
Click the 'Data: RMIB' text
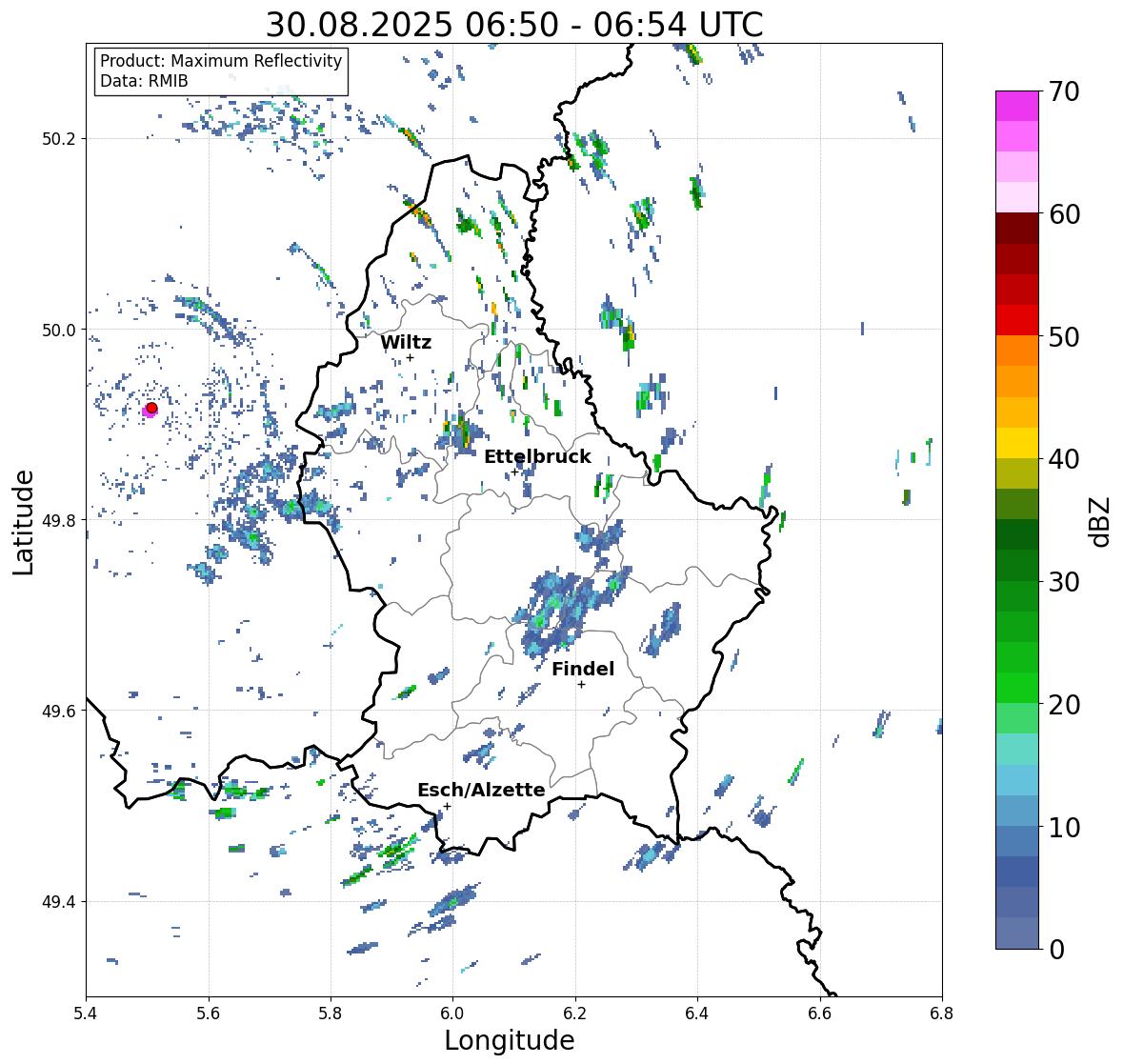144,81
